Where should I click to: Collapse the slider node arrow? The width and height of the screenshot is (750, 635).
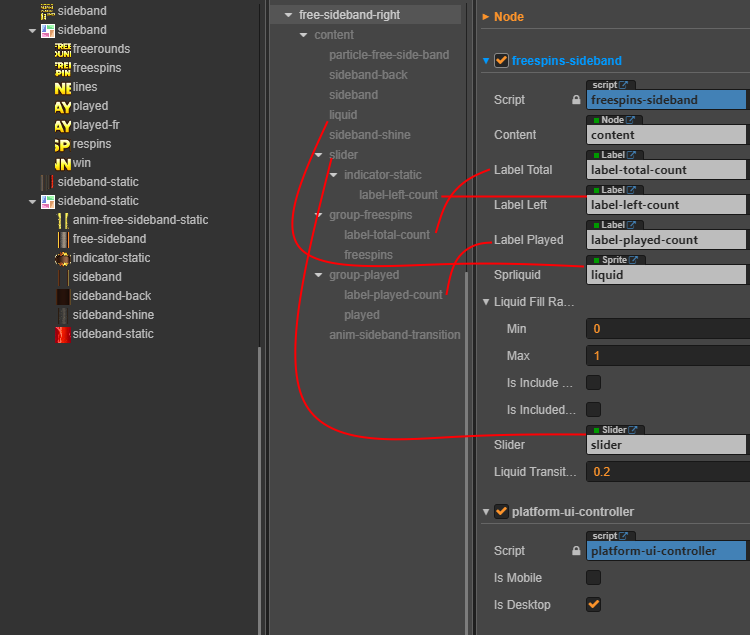318,155
